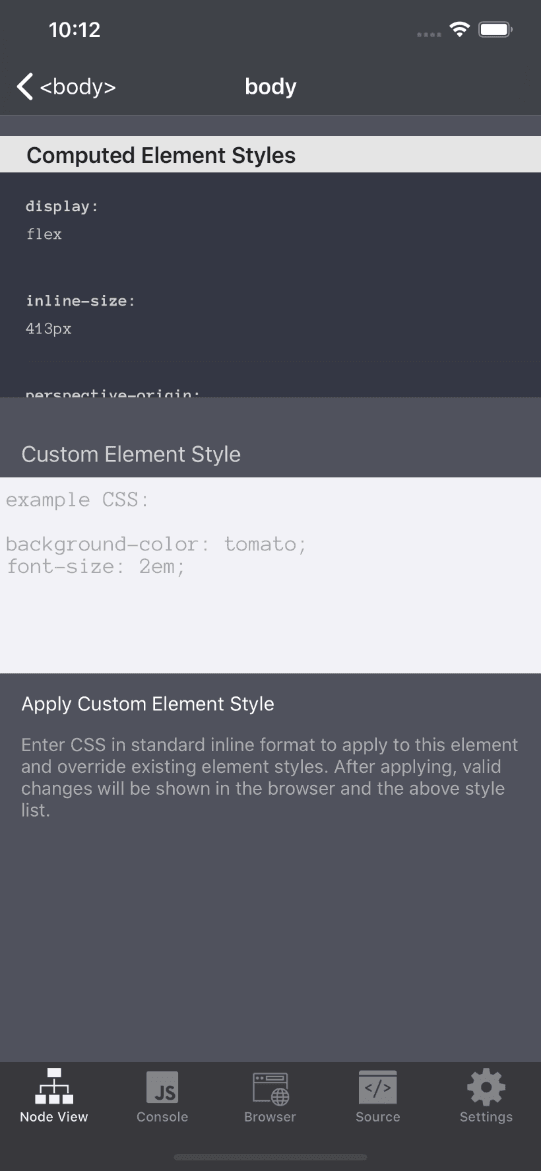Viewport: 541px width, 1171px height.
Task: Open the JS Console icon
Action: click(x=162, y=1087)
